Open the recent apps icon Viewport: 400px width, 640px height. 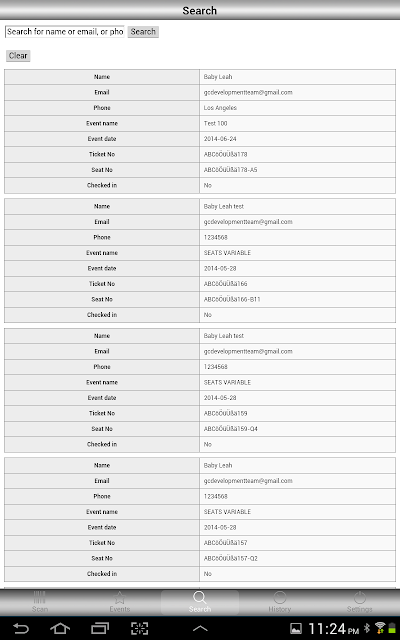[100, 629]
